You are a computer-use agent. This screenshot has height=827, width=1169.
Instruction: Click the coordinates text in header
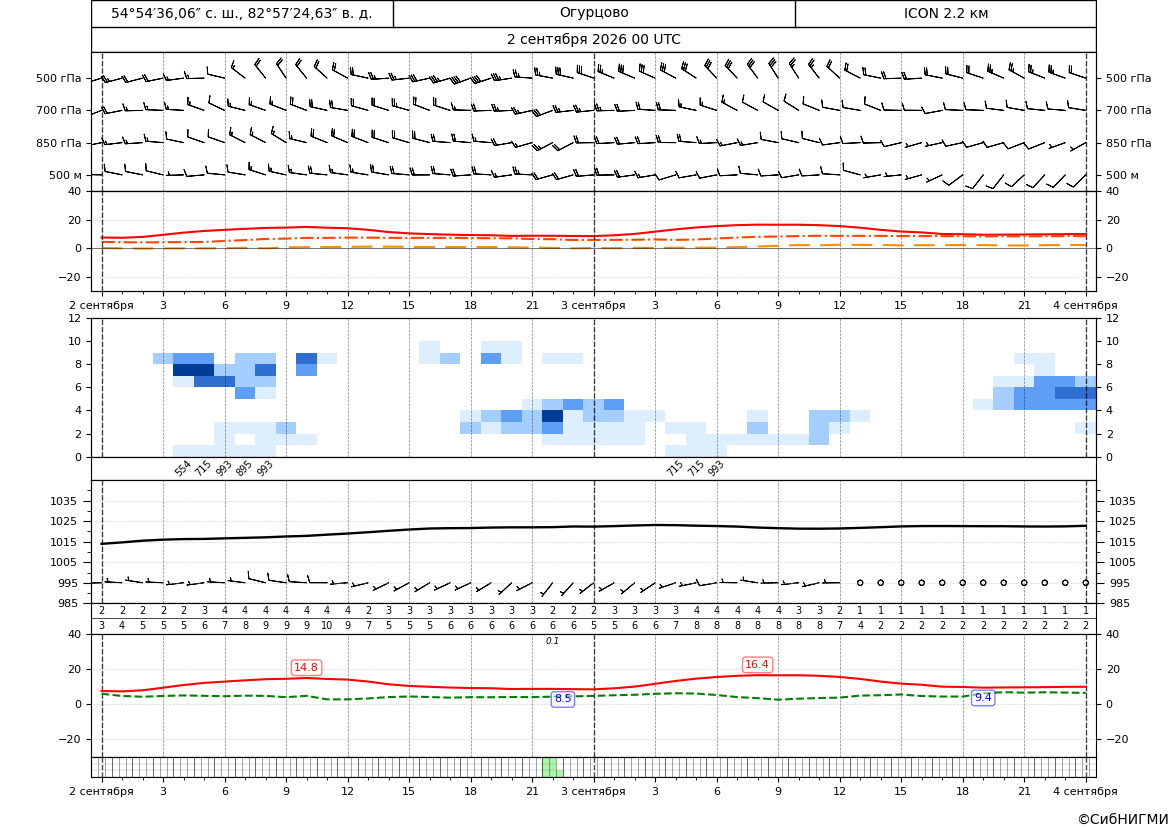click(x=242, y=13)
